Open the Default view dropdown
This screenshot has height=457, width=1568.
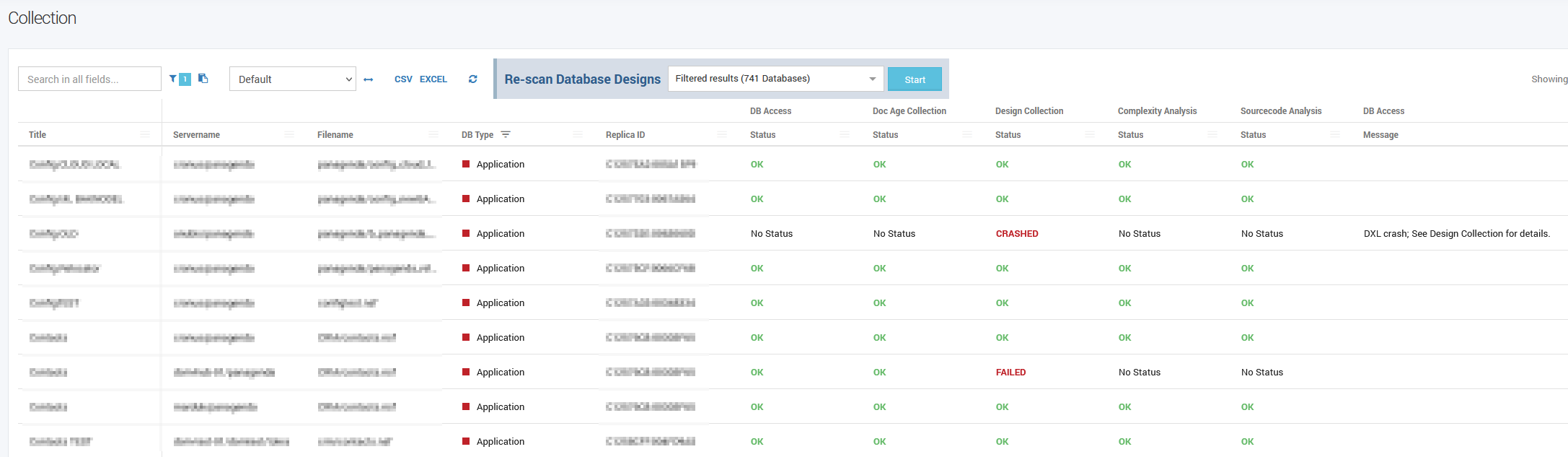292,79
